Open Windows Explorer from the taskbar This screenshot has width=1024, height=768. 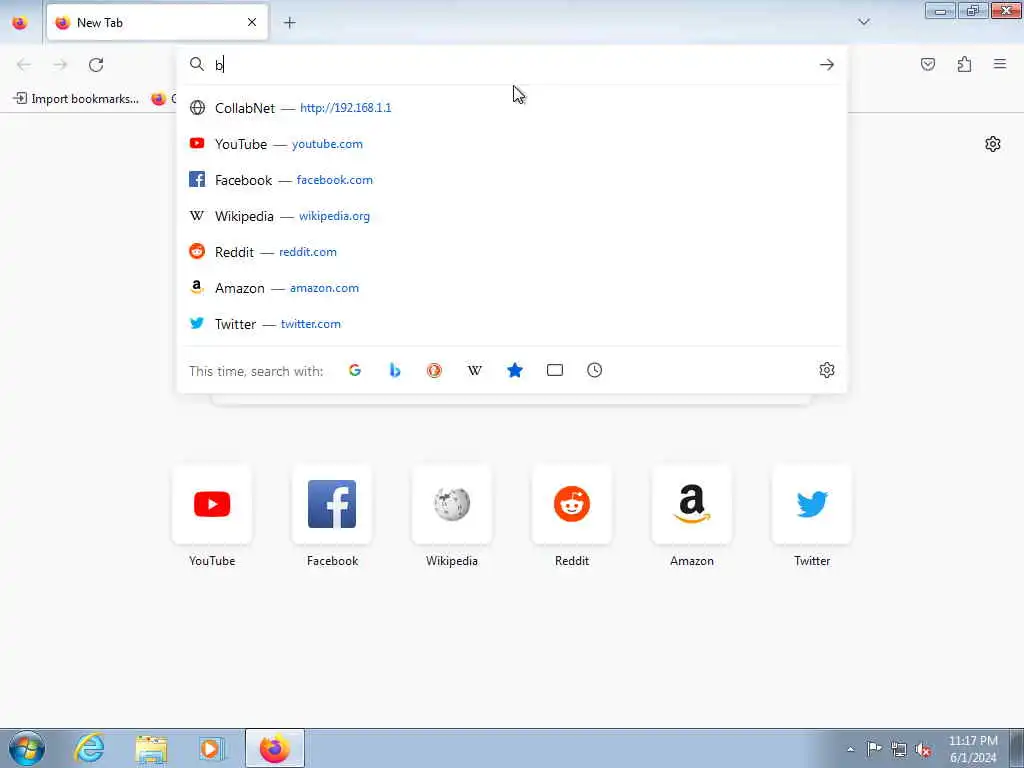point(151,748)
